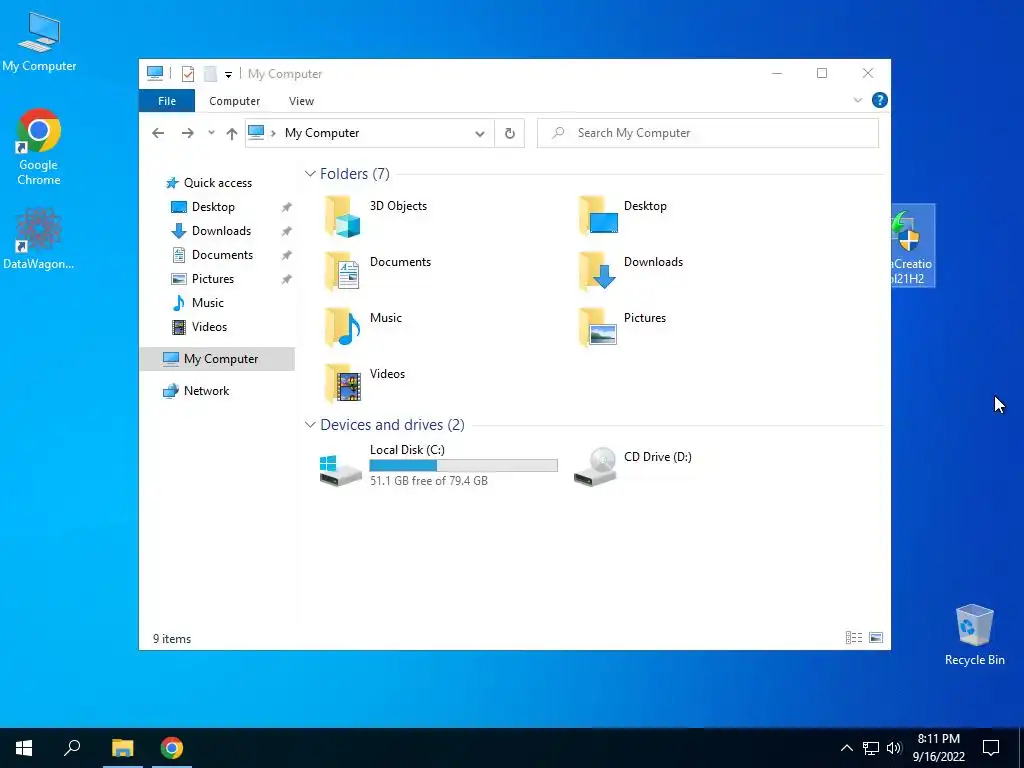Image resolution: width=1024 pixels, height=768 pixels.
Task: Switch to the View ribbon tab
Action: (x=301, y=101)
